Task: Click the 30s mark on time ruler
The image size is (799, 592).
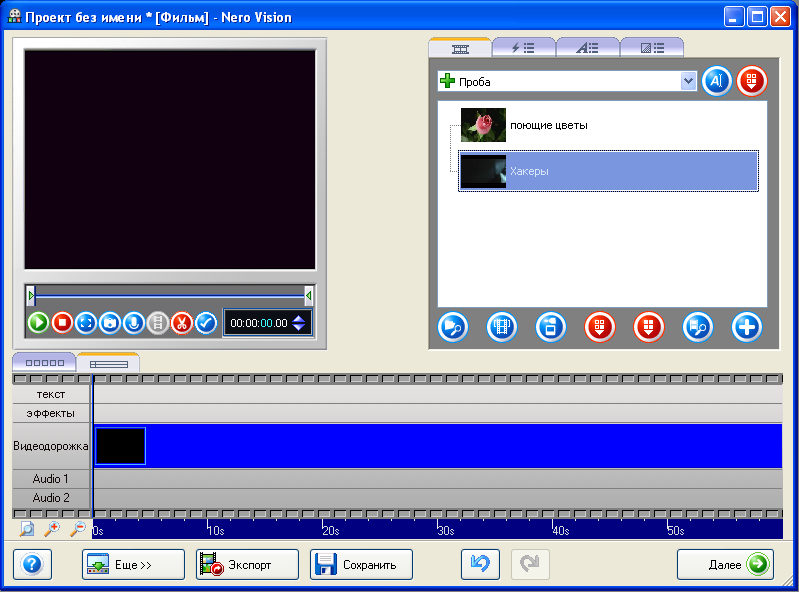Action: (445, 530)
